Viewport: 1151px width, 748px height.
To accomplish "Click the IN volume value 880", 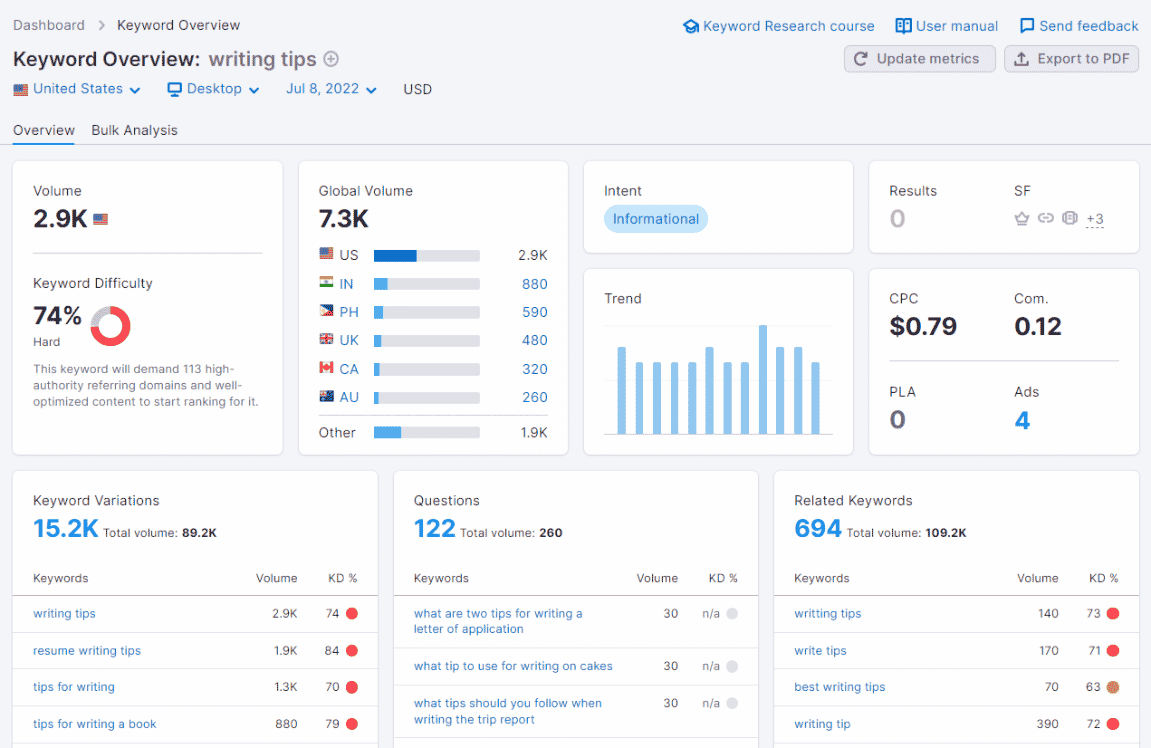I will (x=534, y=284).
